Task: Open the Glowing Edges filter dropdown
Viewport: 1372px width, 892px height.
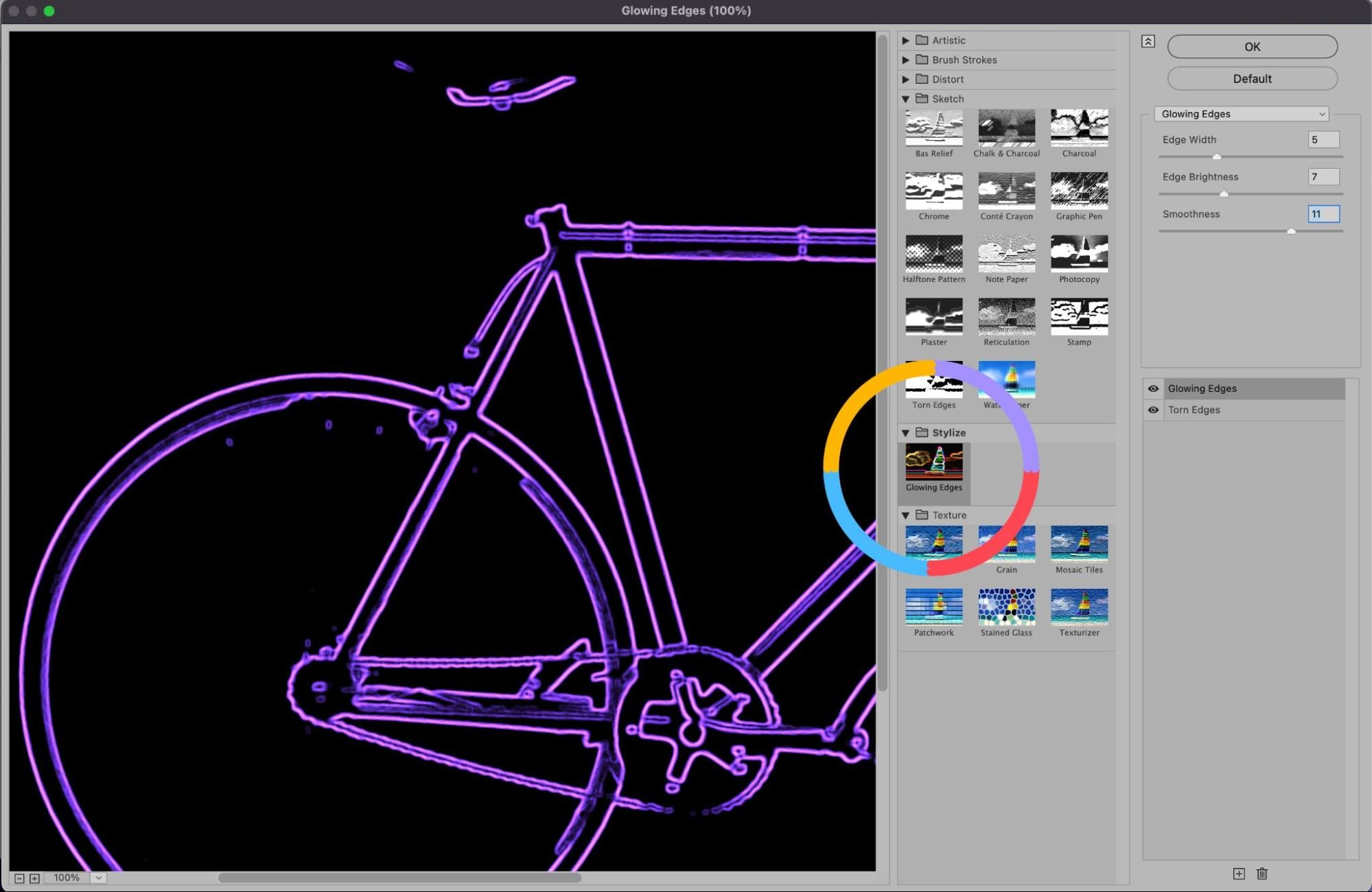Action: point(1241,114)
